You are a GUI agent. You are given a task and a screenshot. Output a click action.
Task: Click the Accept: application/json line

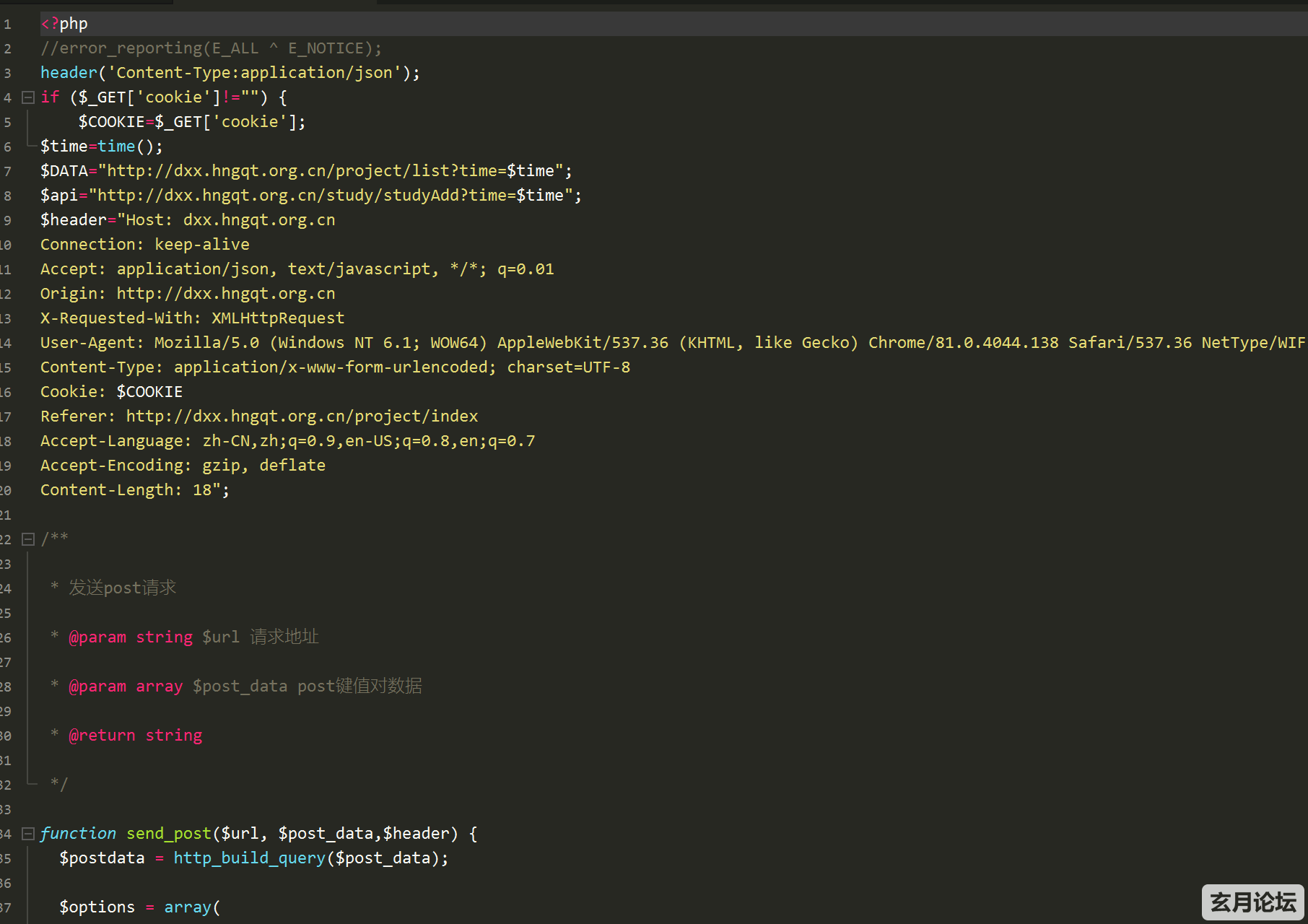tap(297, 269)
